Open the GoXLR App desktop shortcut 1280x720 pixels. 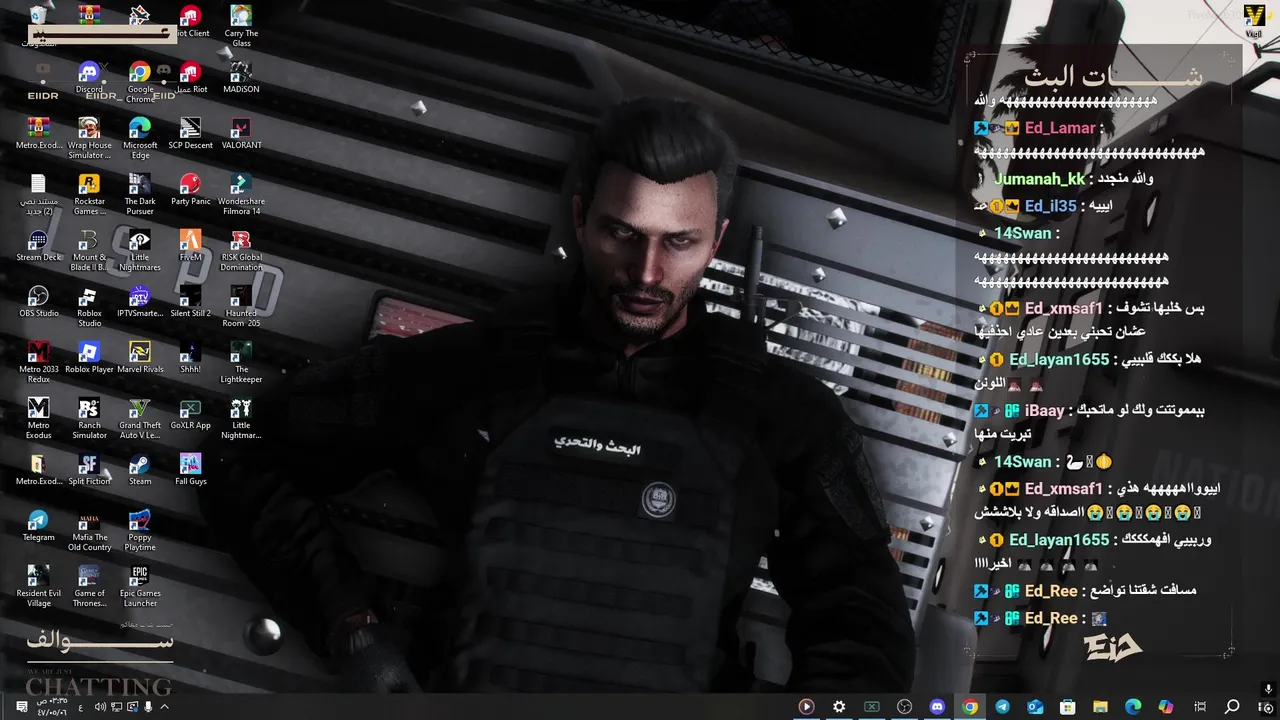190,414
